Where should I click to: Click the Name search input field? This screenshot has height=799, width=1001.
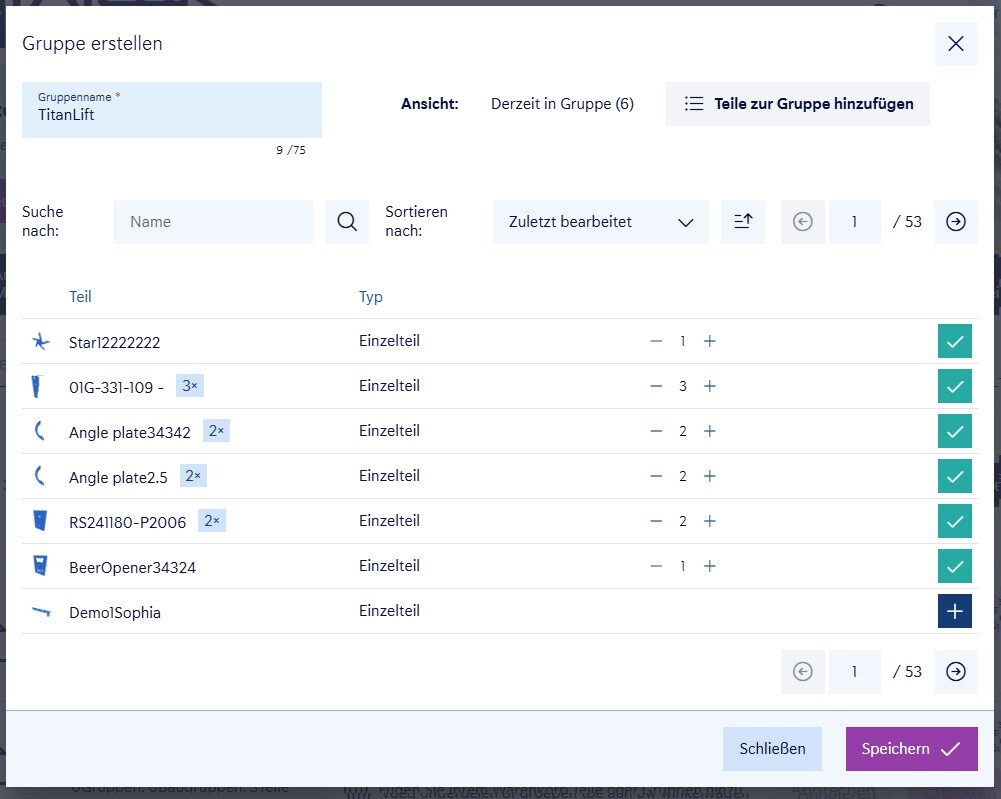tap(213, 222)
